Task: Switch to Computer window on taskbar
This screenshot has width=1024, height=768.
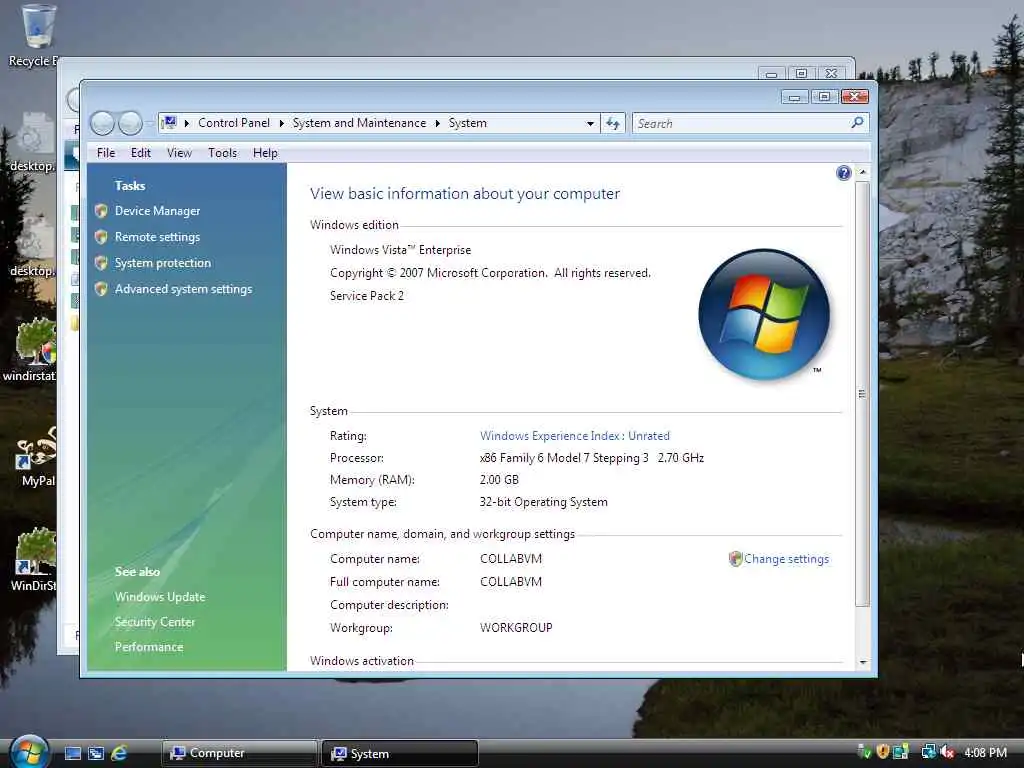Action: 239,753
